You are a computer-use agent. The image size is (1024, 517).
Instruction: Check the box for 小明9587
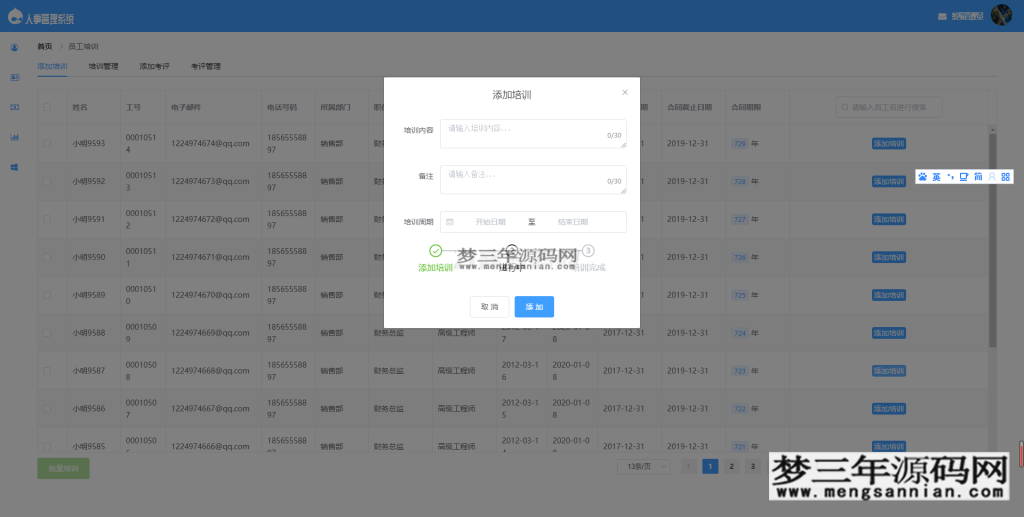coord(47,371)
